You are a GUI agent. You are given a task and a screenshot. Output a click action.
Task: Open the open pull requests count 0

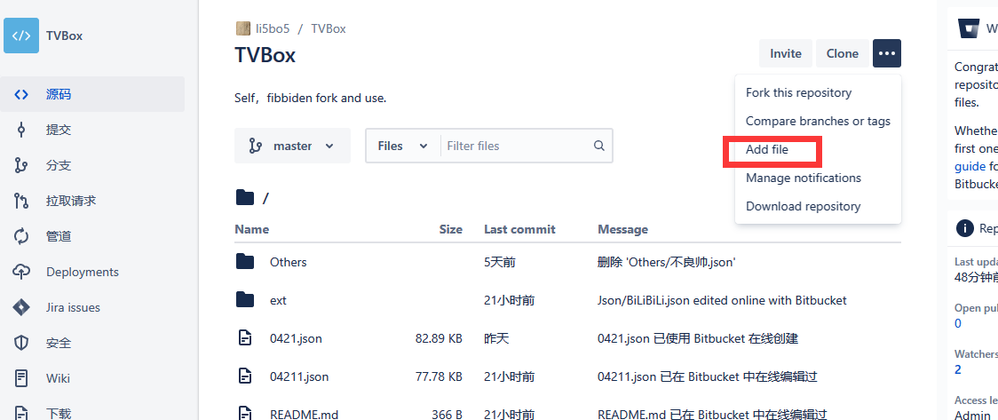[x=958, y=324]
